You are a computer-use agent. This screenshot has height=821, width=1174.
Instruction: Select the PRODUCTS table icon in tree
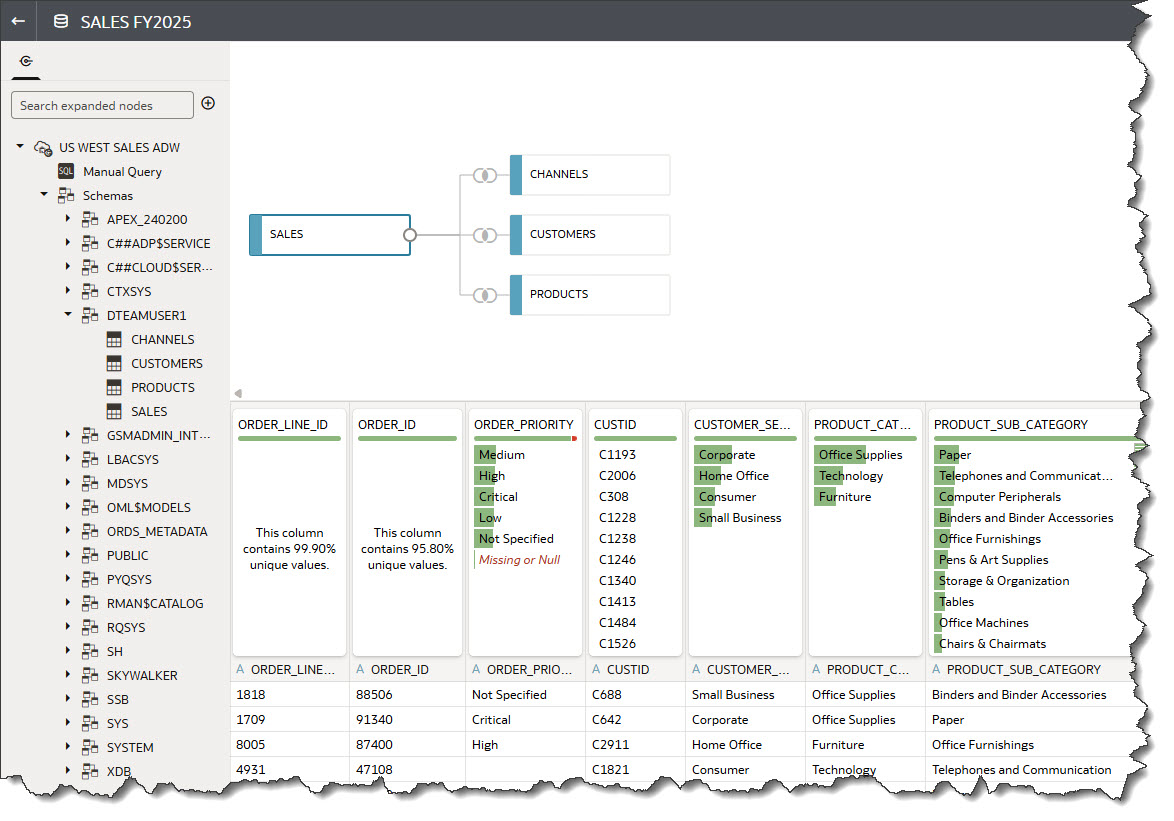(x=114, y=387)
